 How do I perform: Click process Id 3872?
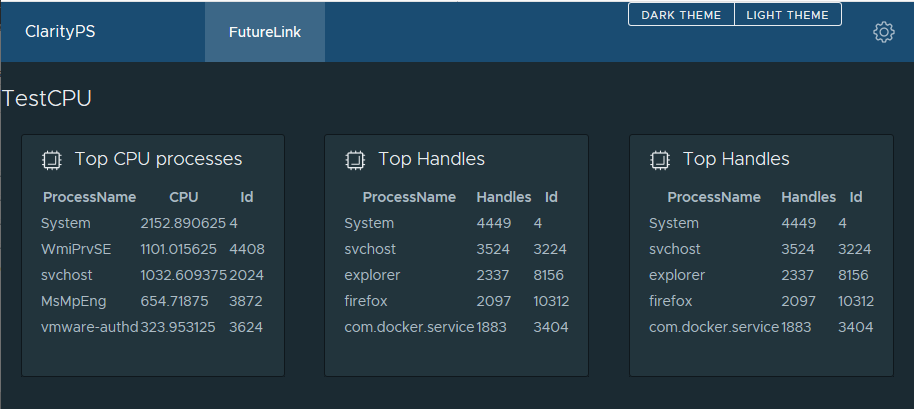click(x=246, y=301)
